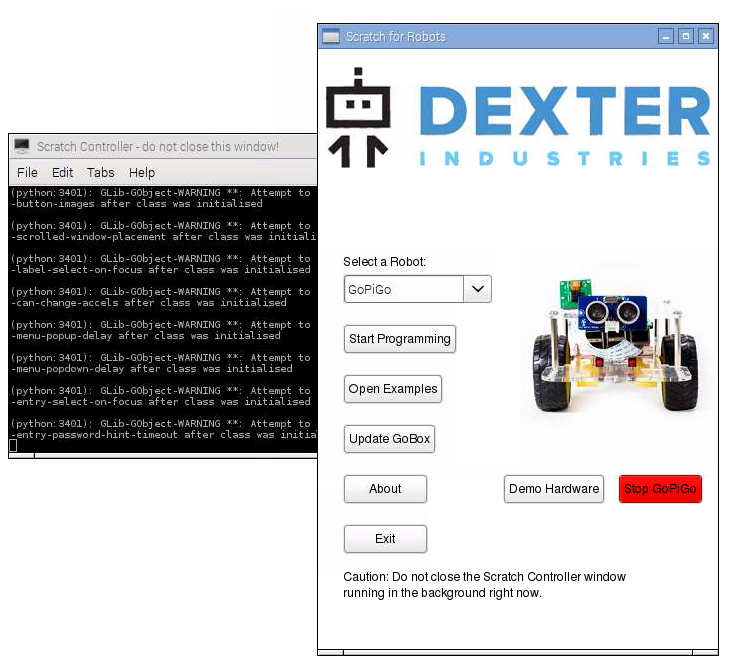Open the Edit menu in Scratch Controller

pyautogui.click(x=63, y=173)
